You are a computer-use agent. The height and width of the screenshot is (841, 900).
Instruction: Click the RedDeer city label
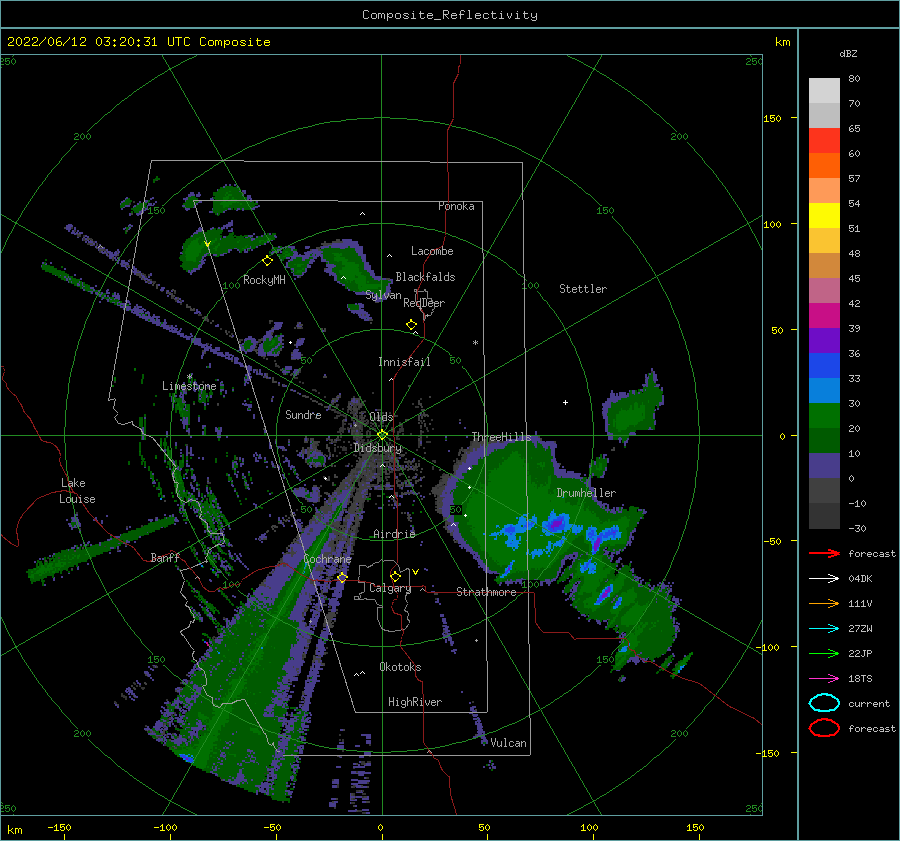(424, 303)
